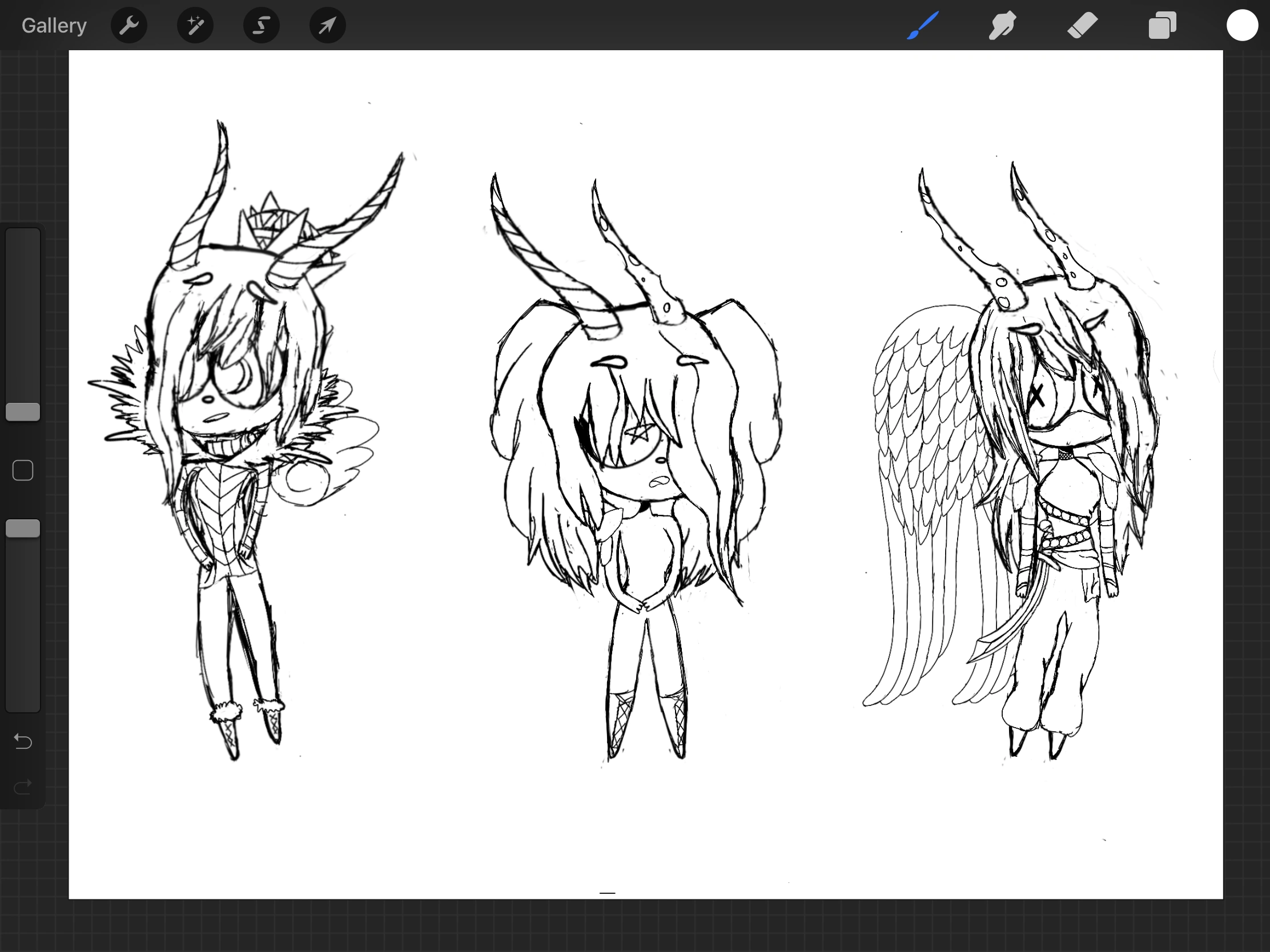Image resolution: width=1270 pixels, height=952 pixels.
Task: Open the Adjustments magic wand menu
Action: point(195,26)
